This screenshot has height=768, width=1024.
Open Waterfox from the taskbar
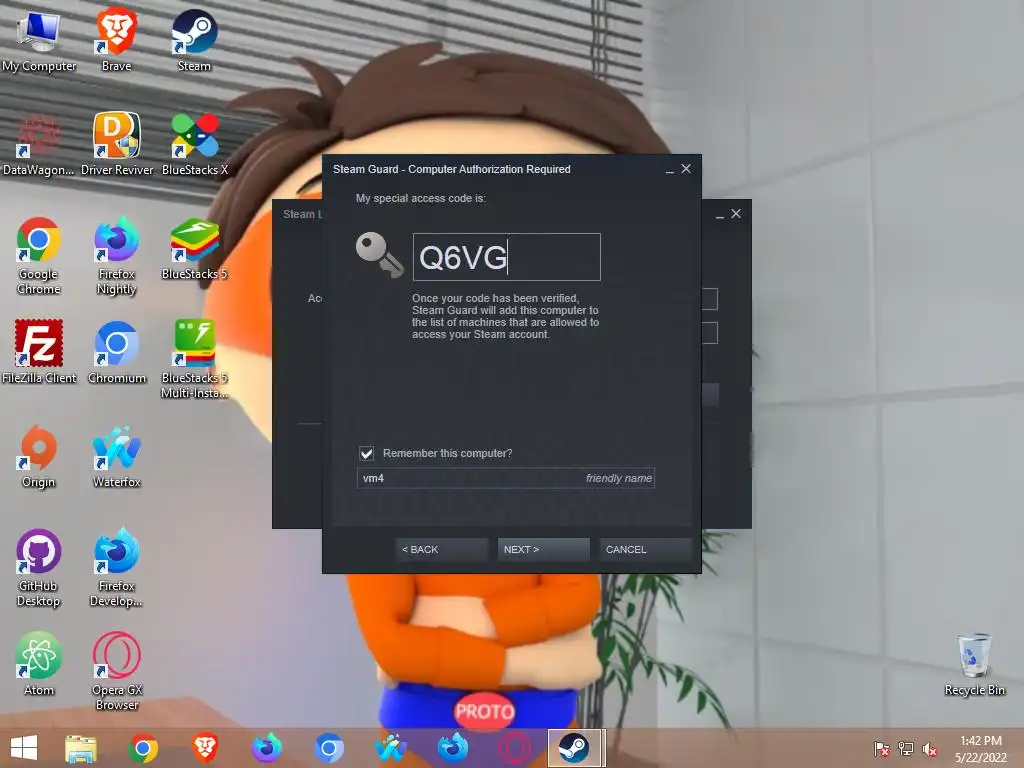coord(391,748)
